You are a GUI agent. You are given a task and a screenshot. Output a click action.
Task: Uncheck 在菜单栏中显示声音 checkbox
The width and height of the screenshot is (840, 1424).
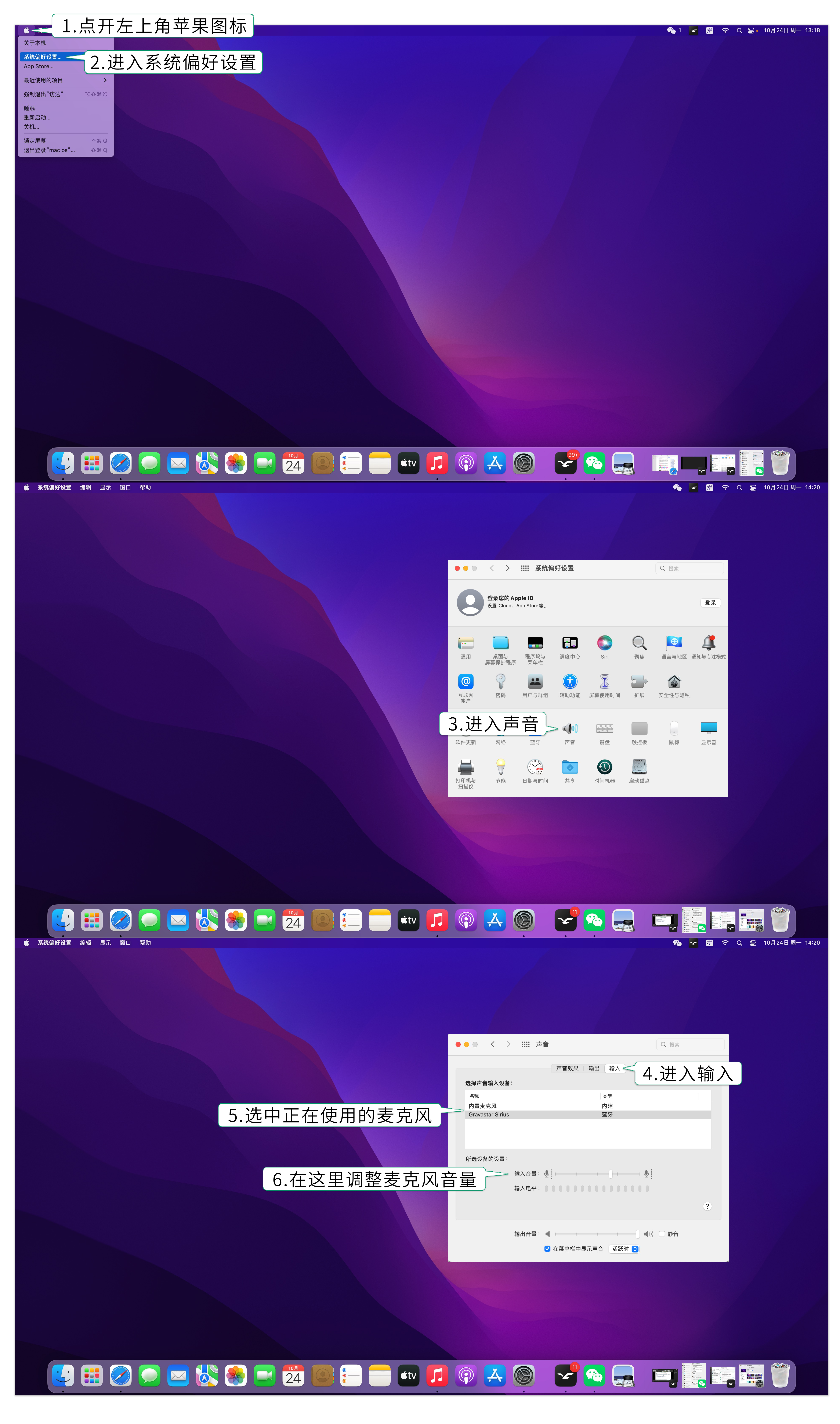[x=547, y=1248]
